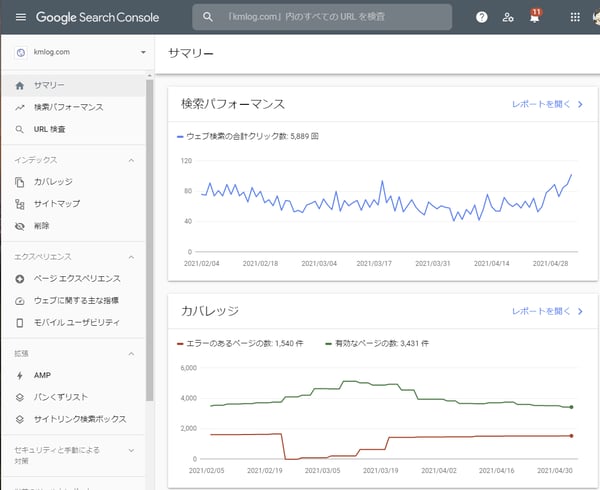Open パンくずリスト menu item
The height and width of the screenshot is (490, 600).
[x=73, y=397]
